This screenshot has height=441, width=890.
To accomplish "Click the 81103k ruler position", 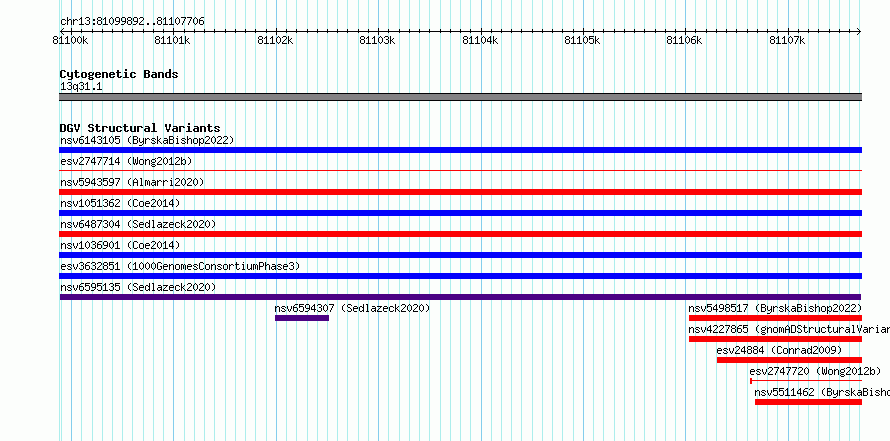I will coord(379,40).
